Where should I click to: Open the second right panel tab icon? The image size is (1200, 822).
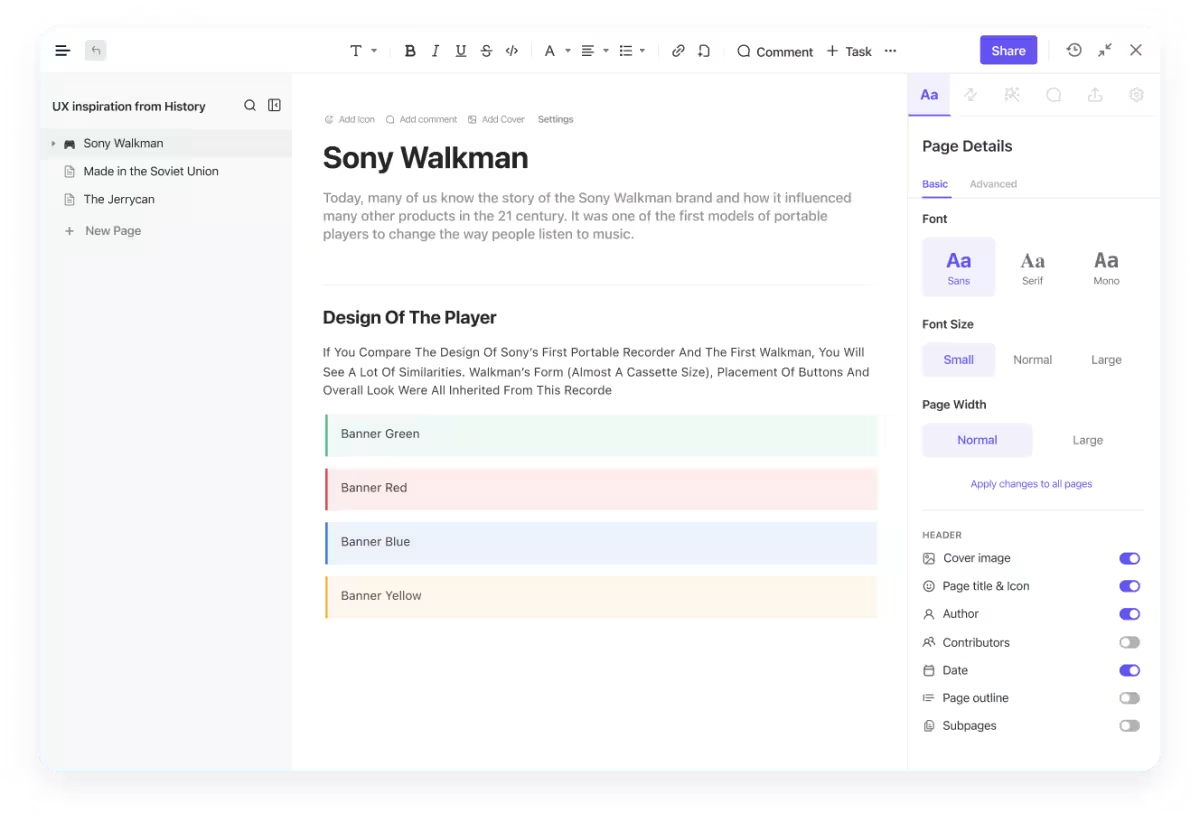pyautogui.click(x=971, y=95)
